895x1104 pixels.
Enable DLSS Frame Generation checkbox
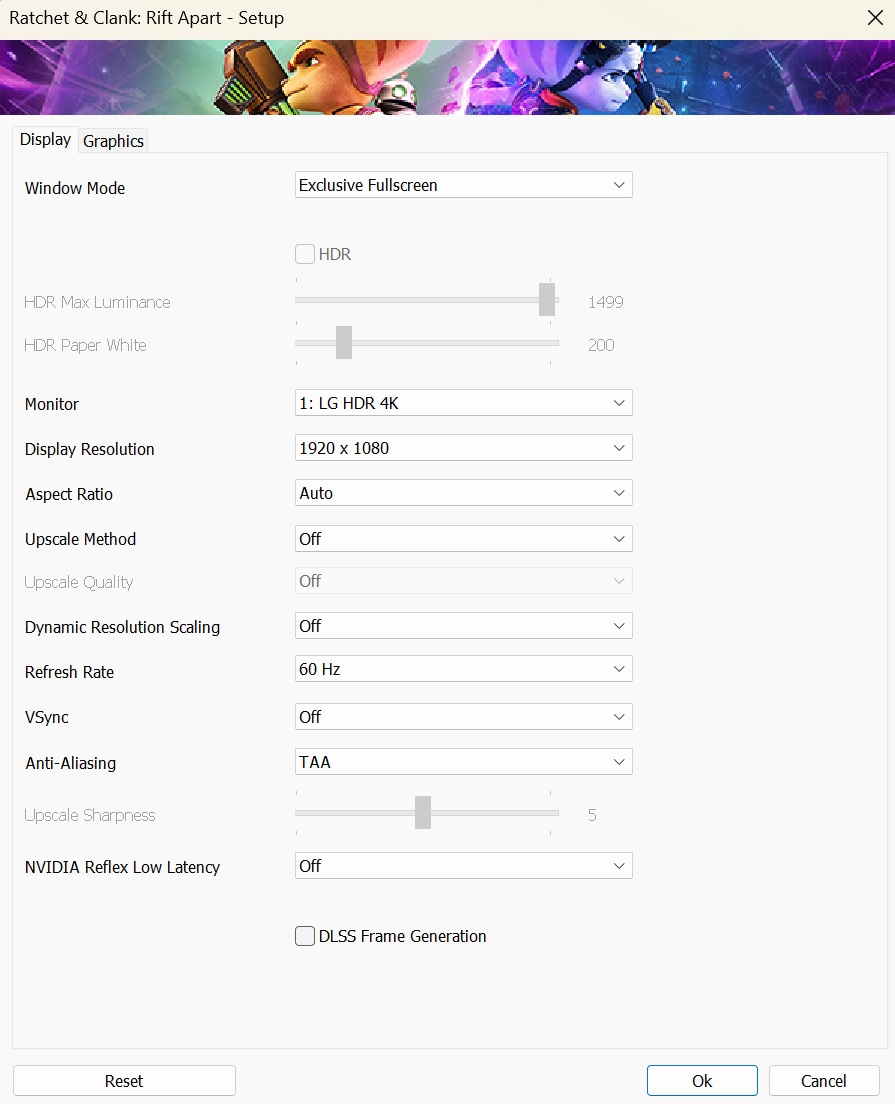305,936
